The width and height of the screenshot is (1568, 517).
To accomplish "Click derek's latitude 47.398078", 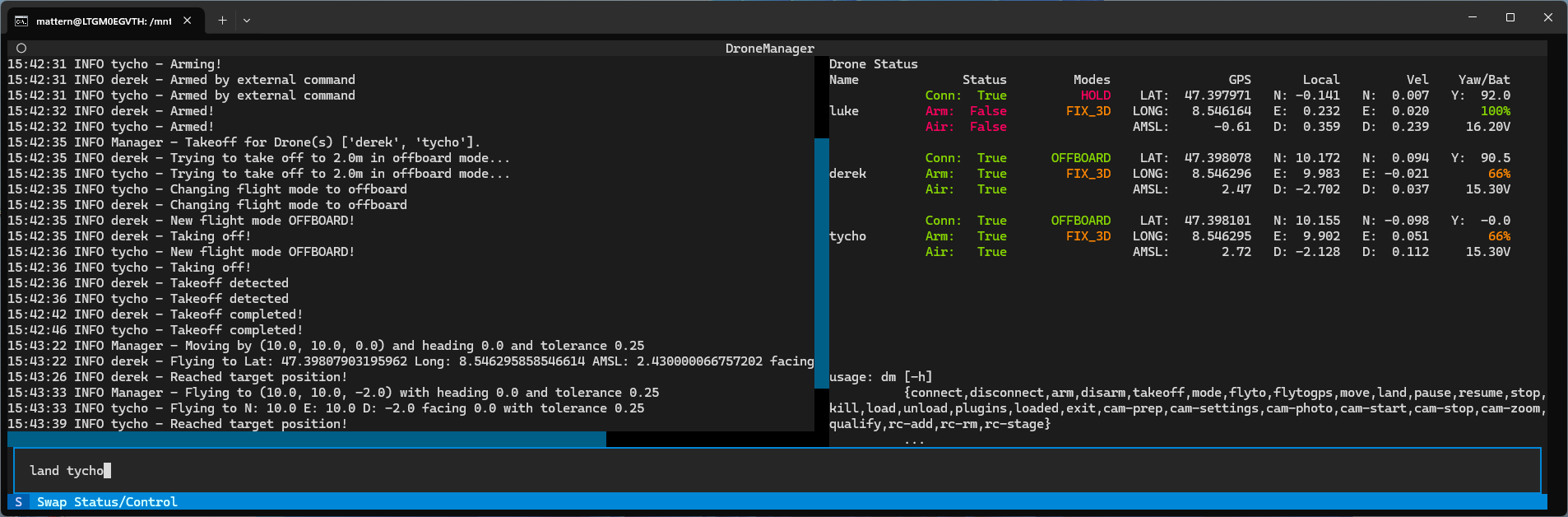I will click(1218, 158).
